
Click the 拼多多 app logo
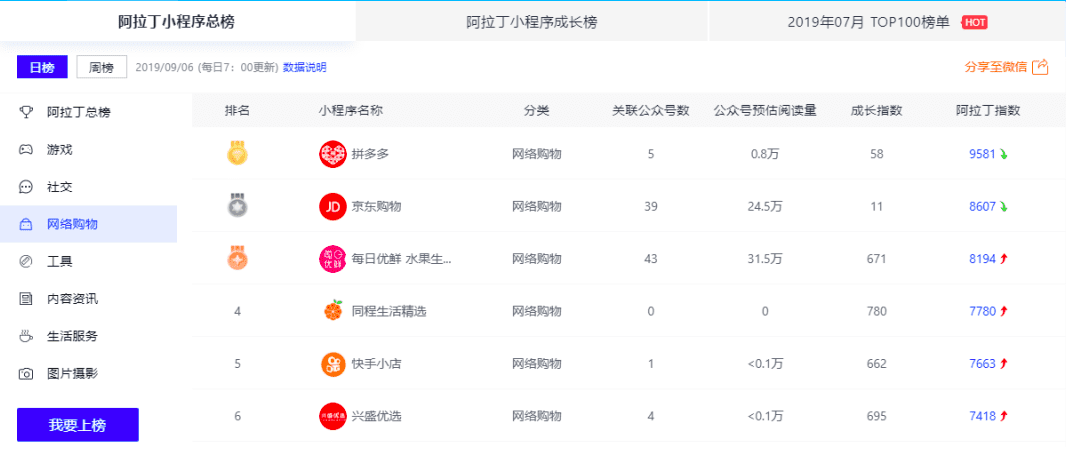[332, 154]
